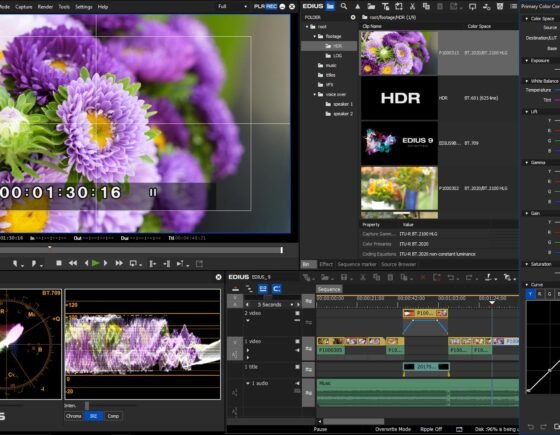Click the Comp scope button
This screenshot has width=560, height=435.
(113, 416)
